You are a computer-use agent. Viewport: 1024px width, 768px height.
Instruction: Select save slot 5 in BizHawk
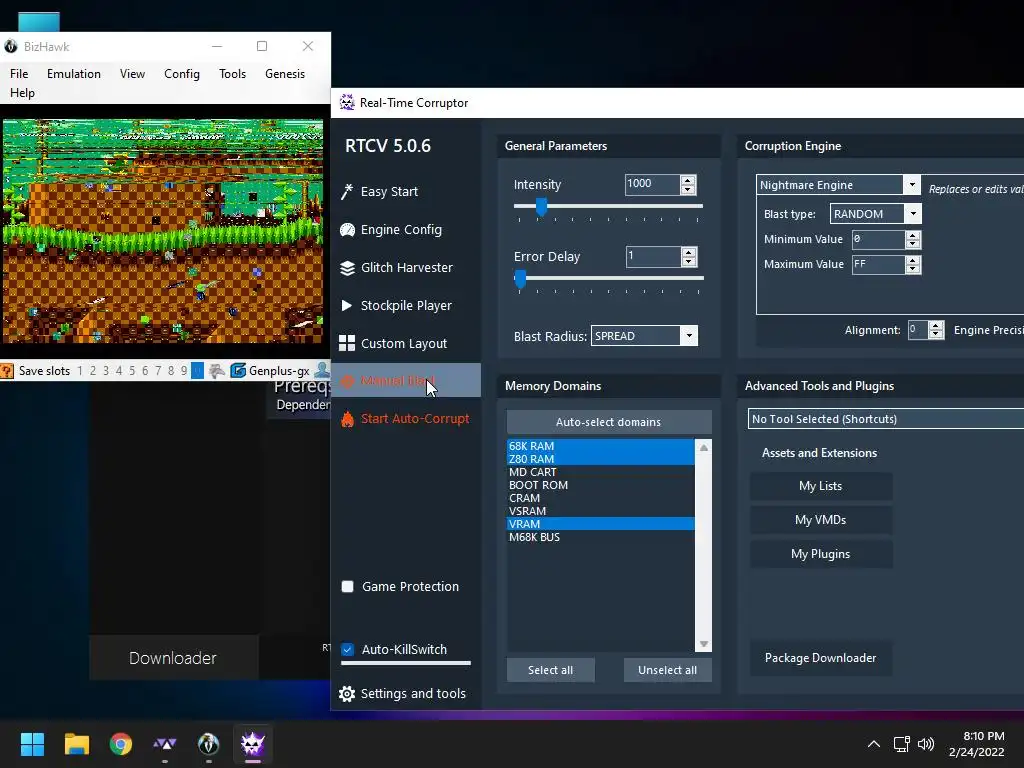tap(132, 371)
